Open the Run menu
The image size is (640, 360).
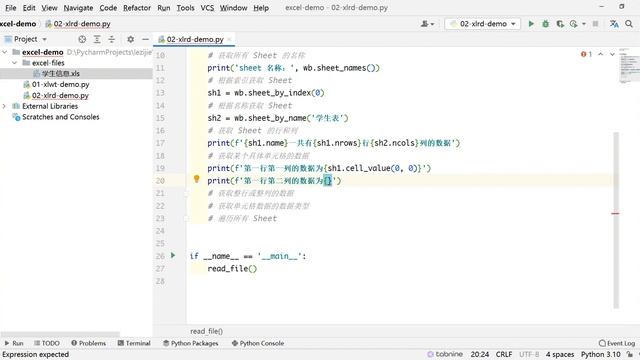click(x=164, y=8)
